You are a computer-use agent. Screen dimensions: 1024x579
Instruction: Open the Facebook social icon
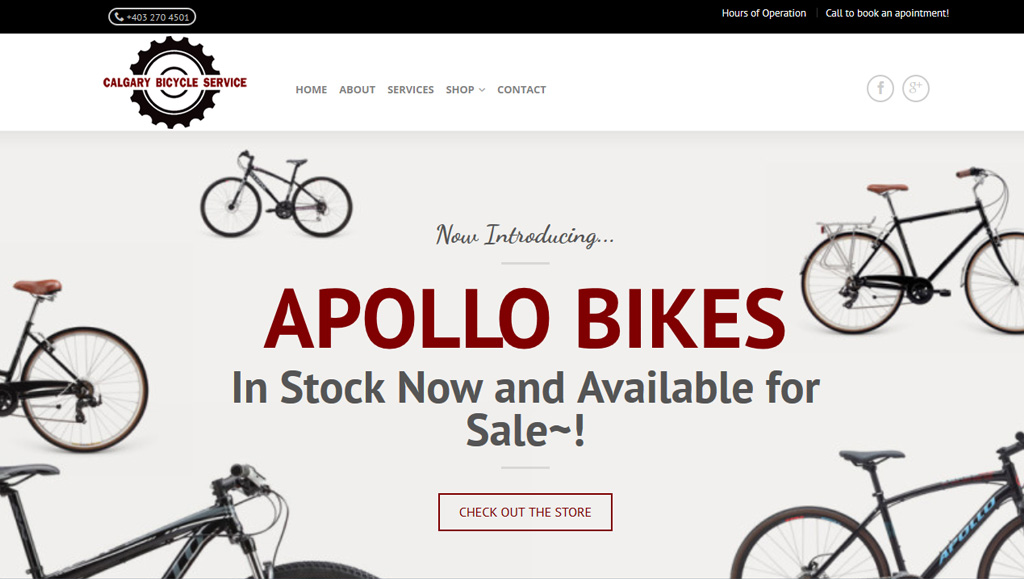[880, 88]
